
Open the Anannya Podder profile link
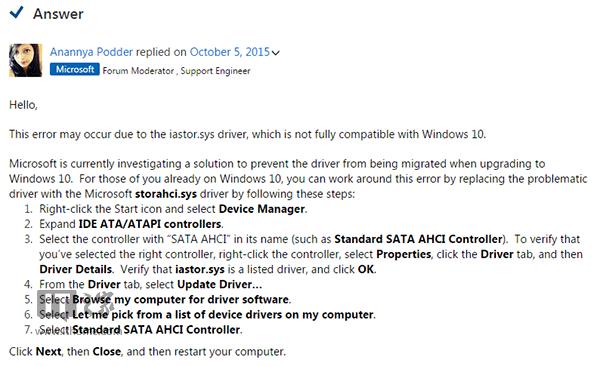pos(91,52)
